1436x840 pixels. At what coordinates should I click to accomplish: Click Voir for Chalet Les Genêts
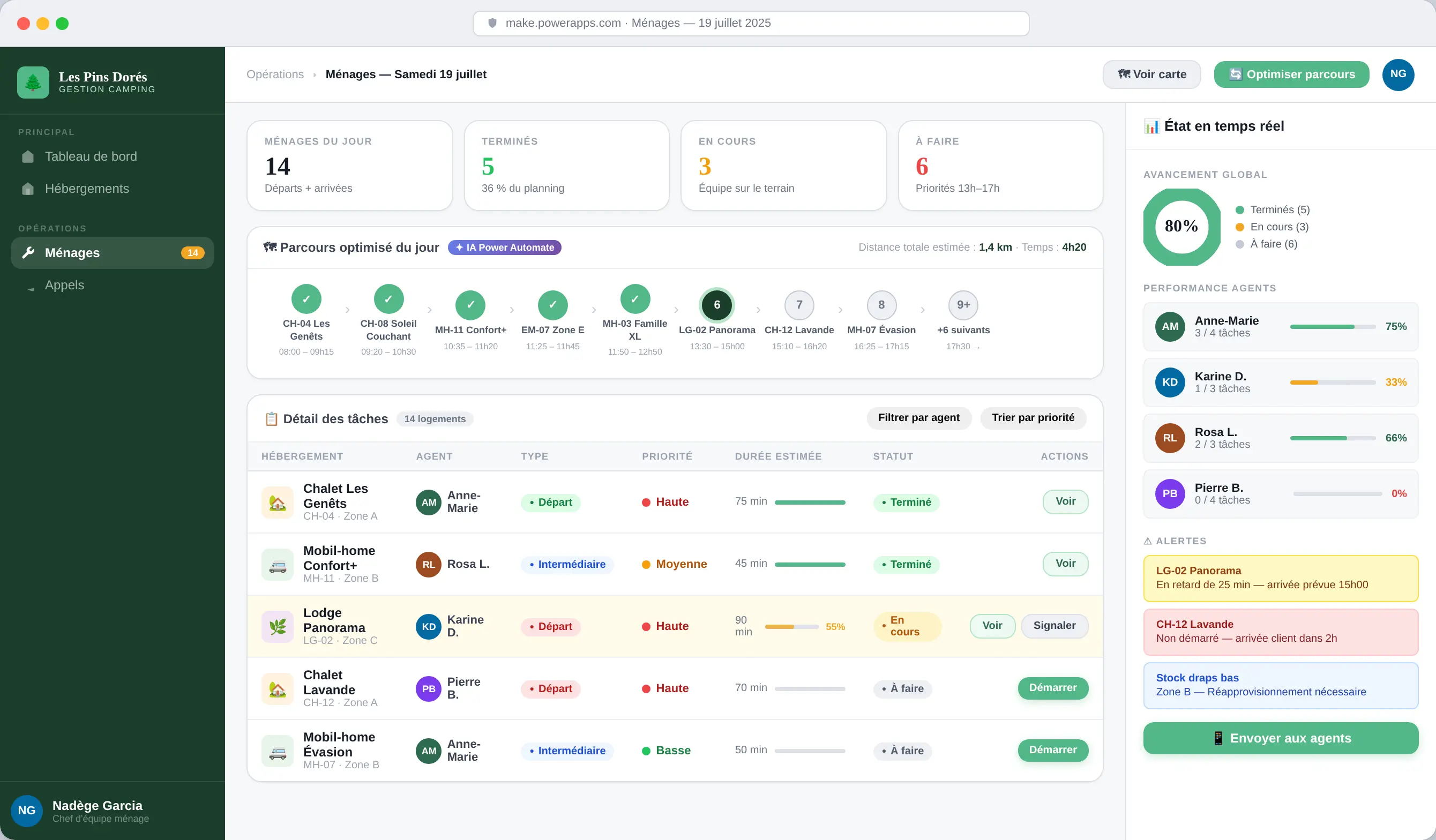pyautogui.click(x=1065, y=501)
